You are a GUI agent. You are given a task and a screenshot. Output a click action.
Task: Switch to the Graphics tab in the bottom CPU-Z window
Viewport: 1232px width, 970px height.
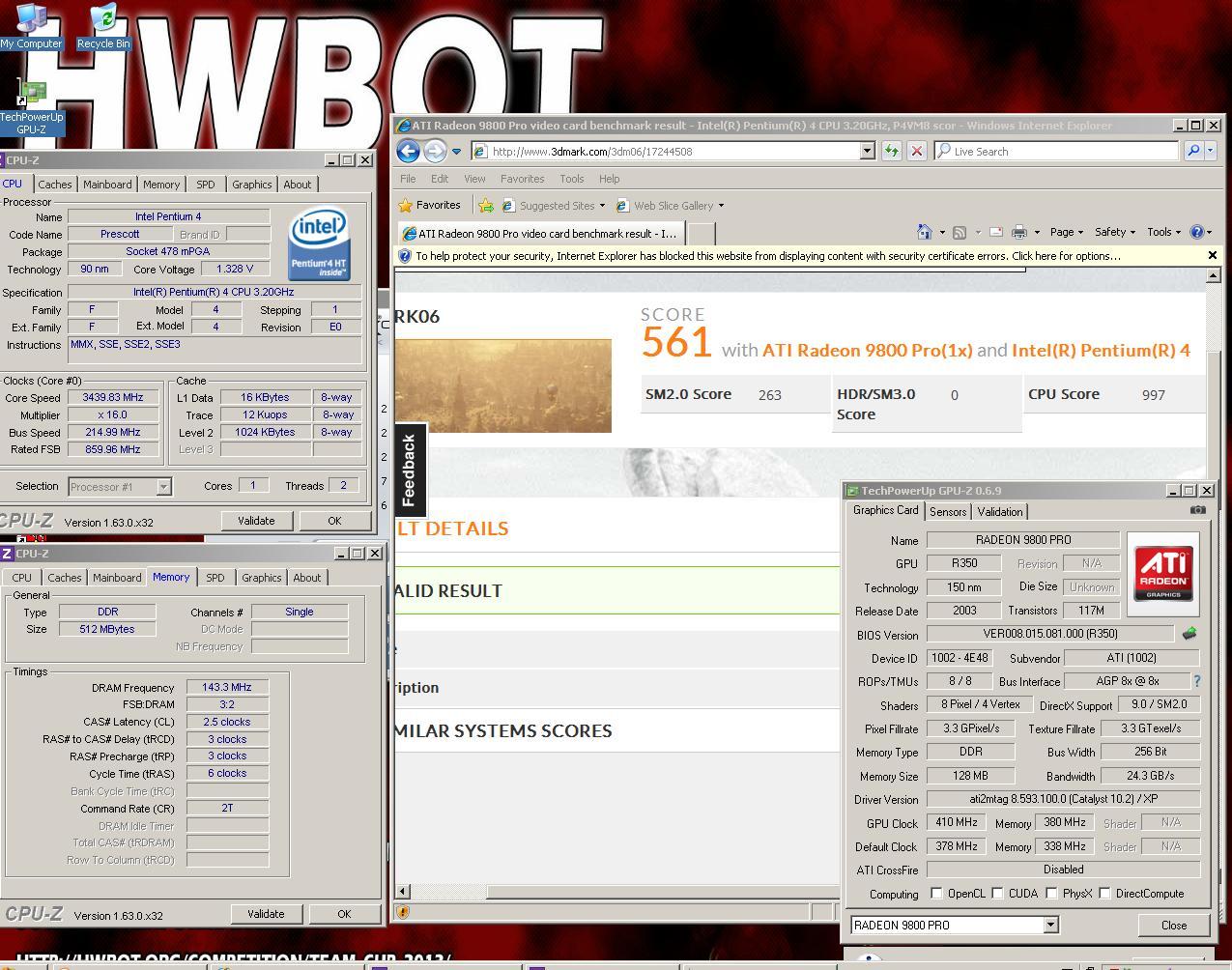tap(262, 578)
